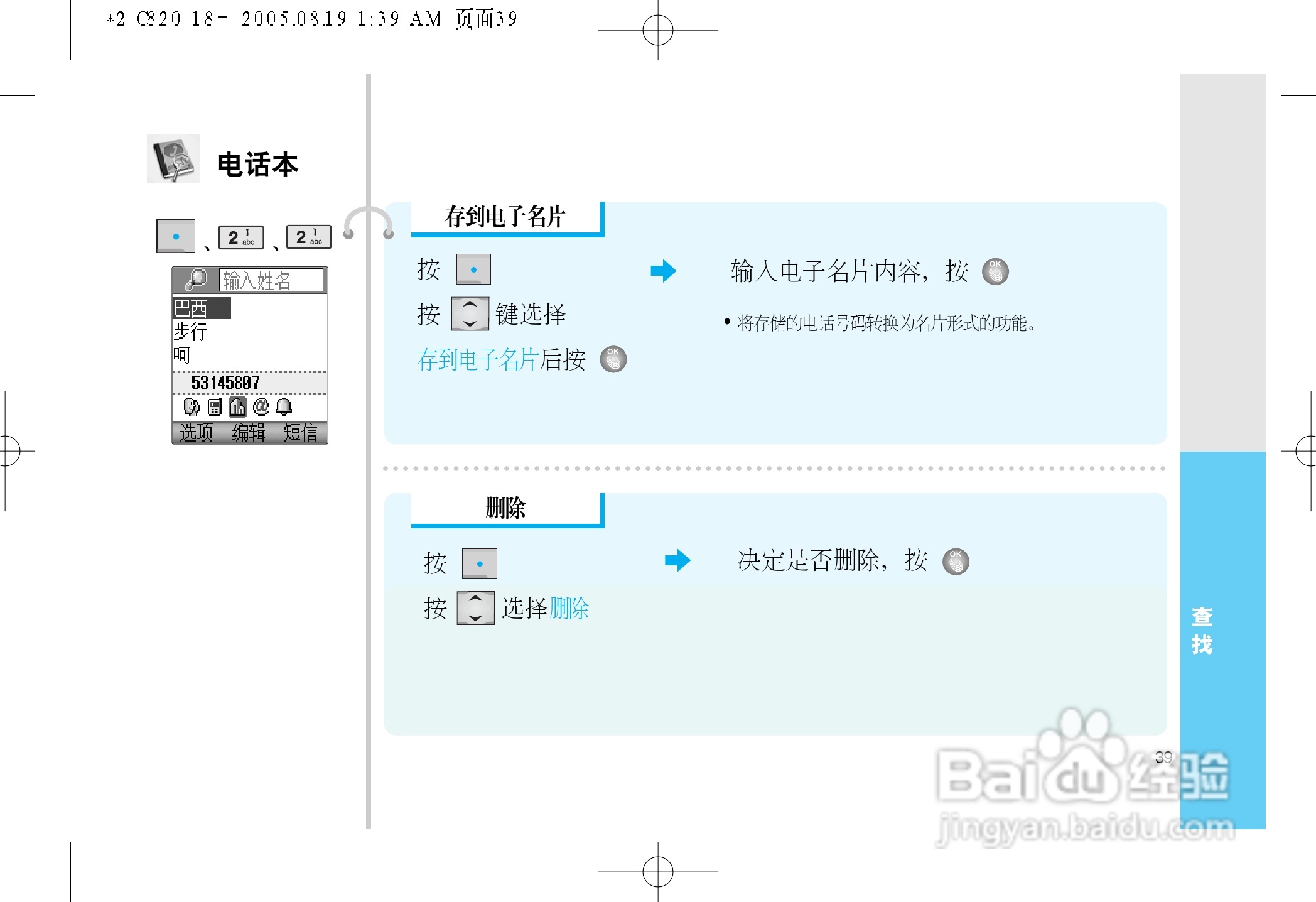This screenshot has width=1316, height=902.
Task: Click the phonebook icon beside 电话本
Action: [x=173, y=159]
